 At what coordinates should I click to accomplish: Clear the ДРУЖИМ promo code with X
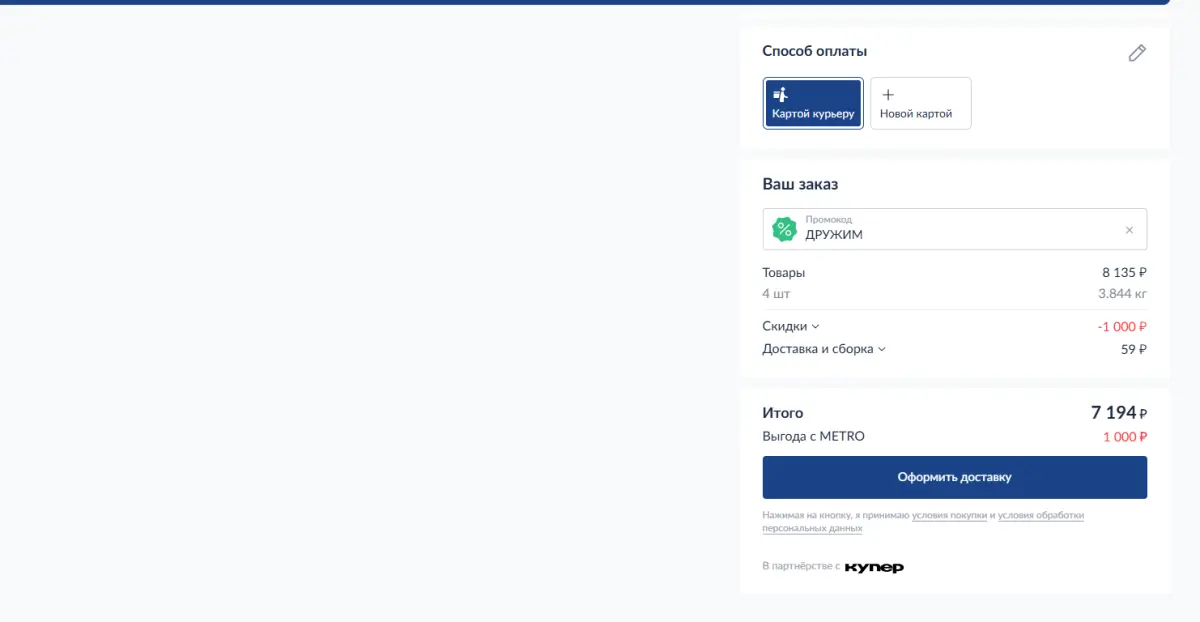pos(1129,230)
